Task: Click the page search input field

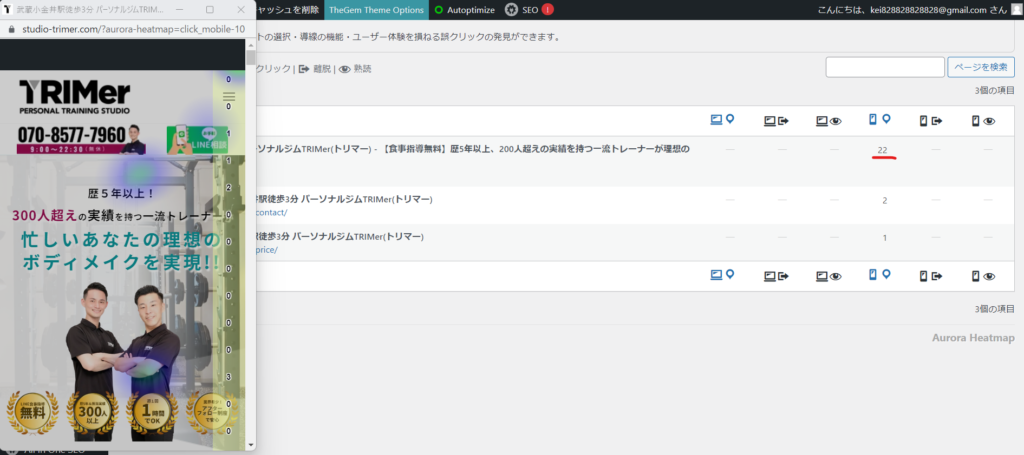Action: click(885, 67)
